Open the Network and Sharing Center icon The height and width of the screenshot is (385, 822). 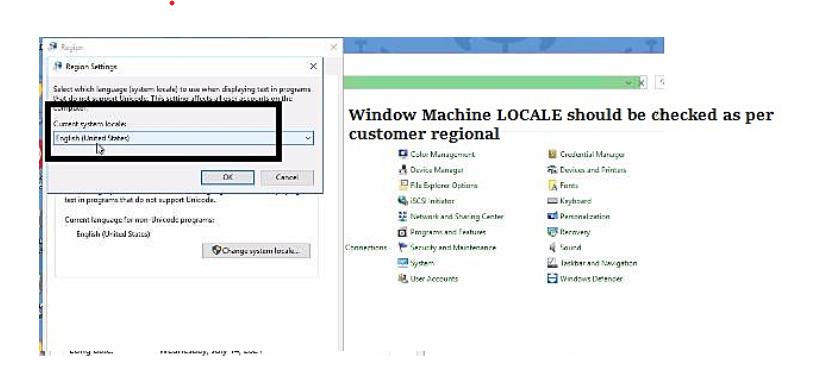pos(403,216)
